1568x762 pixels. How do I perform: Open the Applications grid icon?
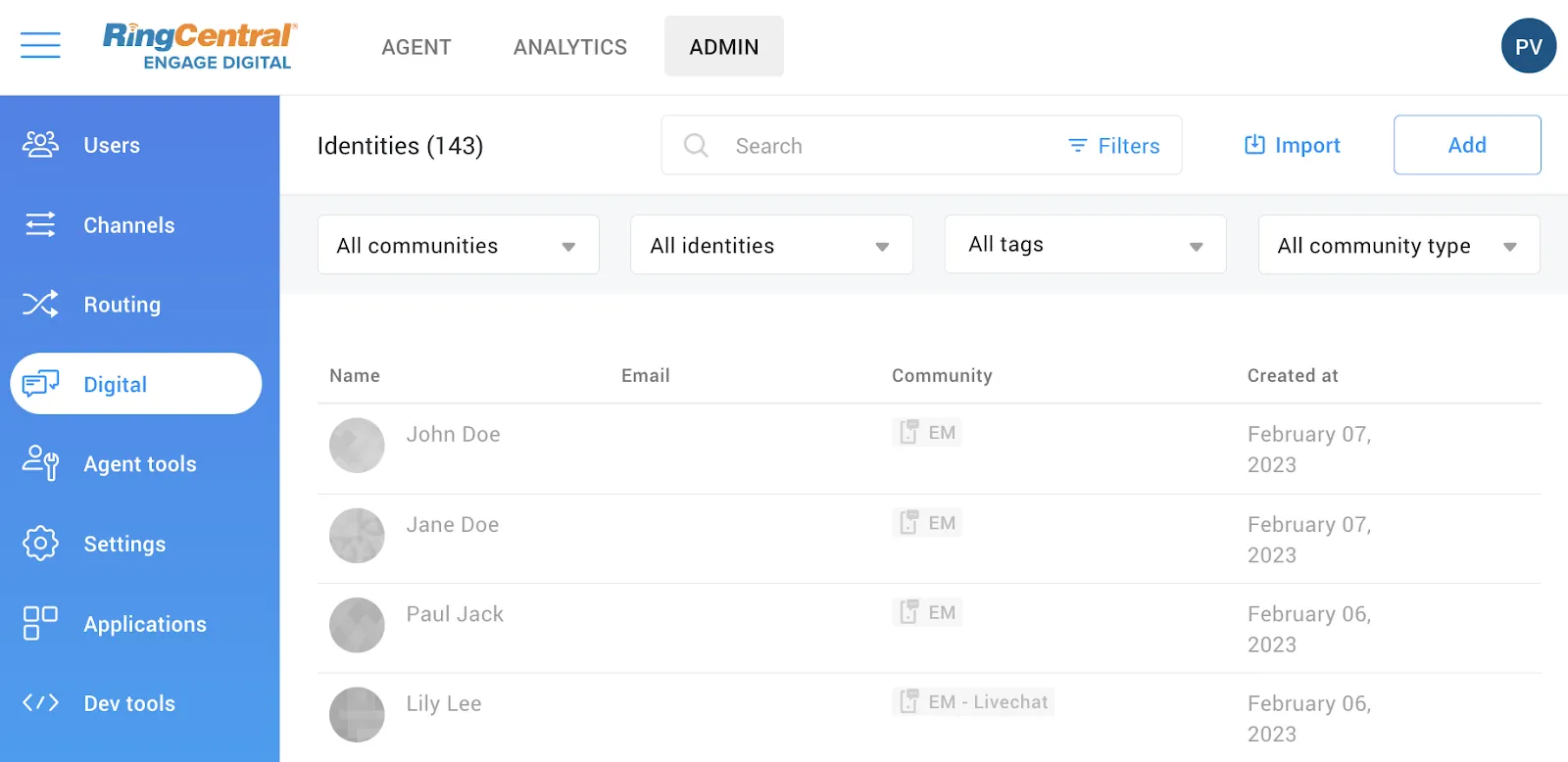(x=40, y=624)
